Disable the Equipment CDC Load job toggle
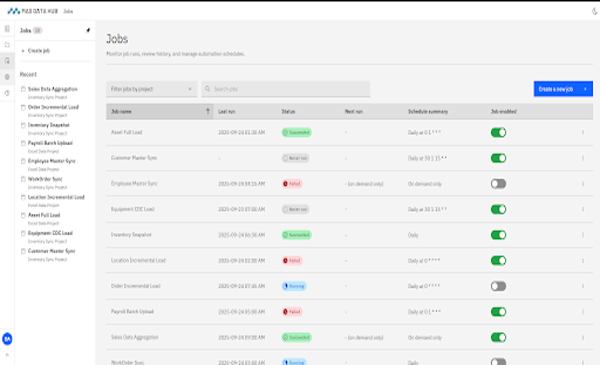Image resolution: width=600 pixels, height=365 pixels. pos(498,209)
